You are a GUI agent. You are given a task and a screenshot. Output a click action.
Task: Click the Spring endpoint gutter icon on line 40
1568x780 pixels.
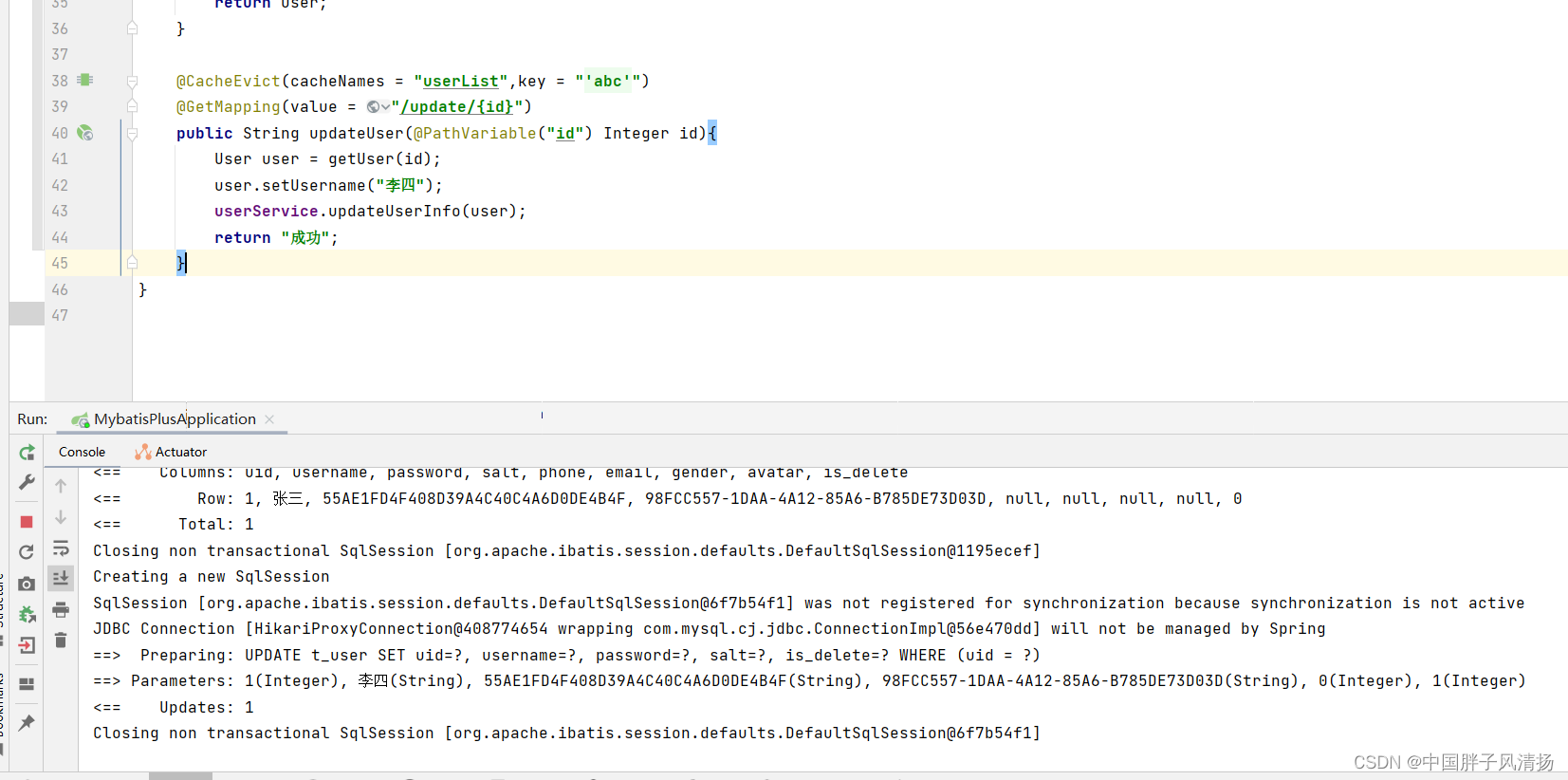[85, 133]
